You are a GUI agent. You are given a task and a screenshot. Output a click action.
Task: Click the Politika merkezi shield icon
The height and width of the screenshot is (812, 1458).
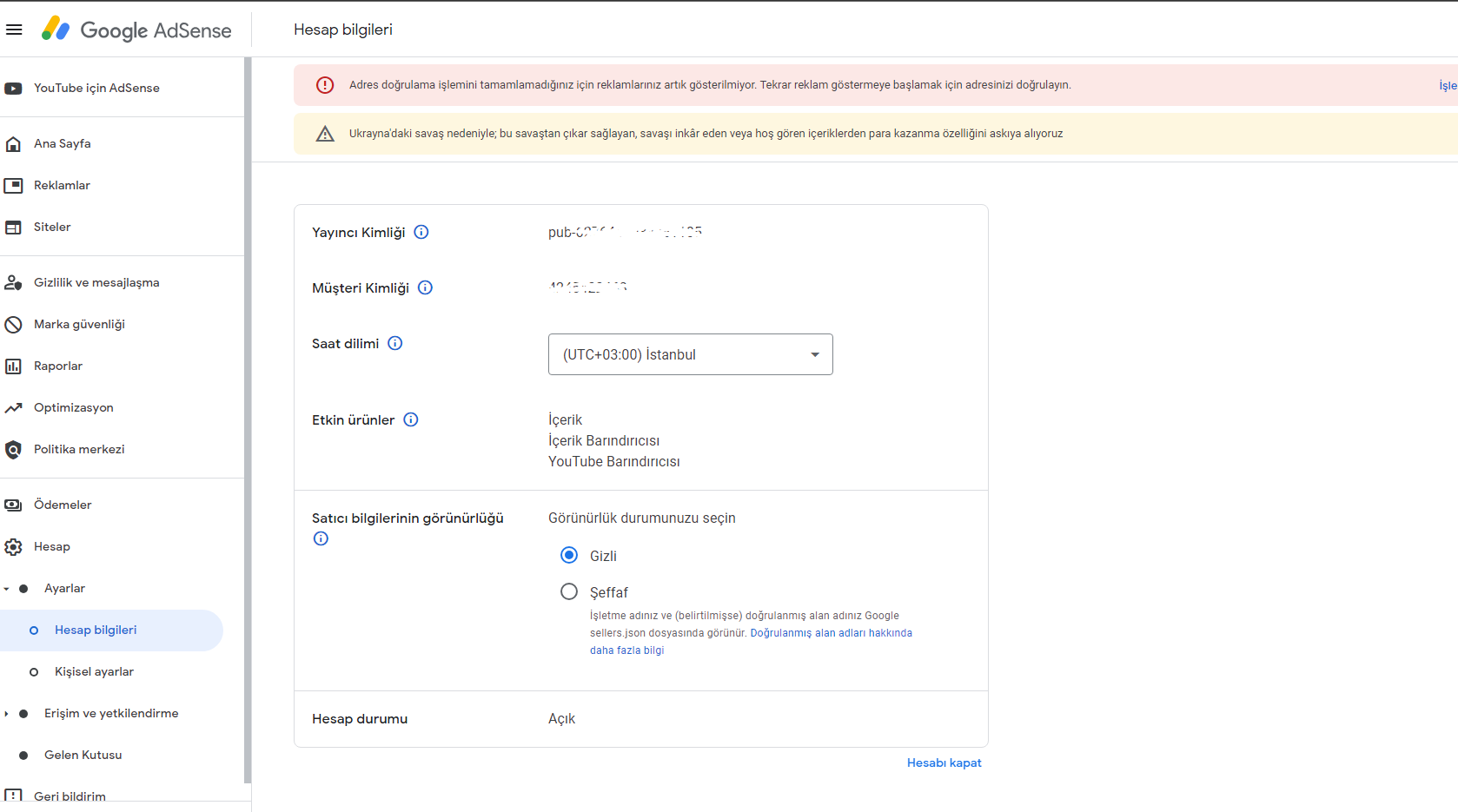coord(13,450)
